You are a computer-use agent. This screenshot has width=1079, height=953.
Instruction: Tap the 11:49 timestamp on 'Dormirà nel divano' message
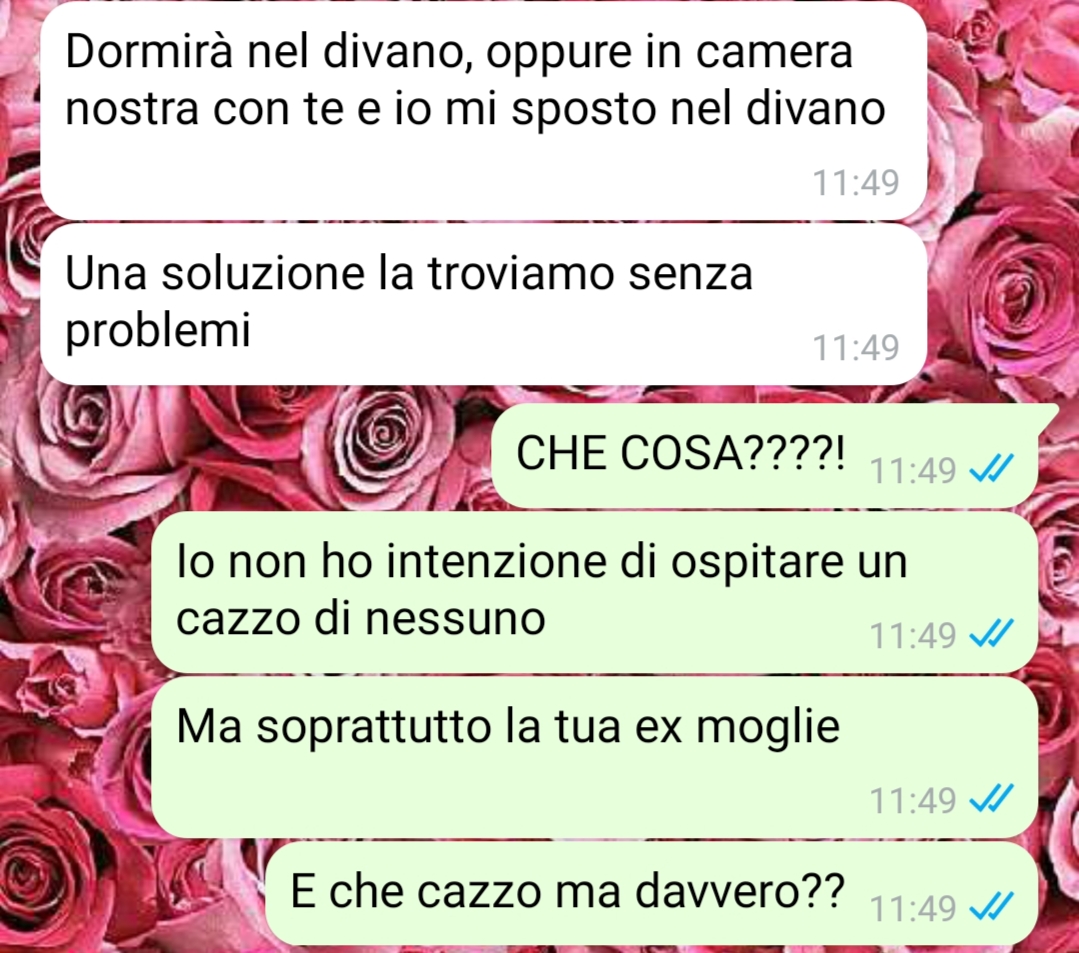(x=856, y=183)
